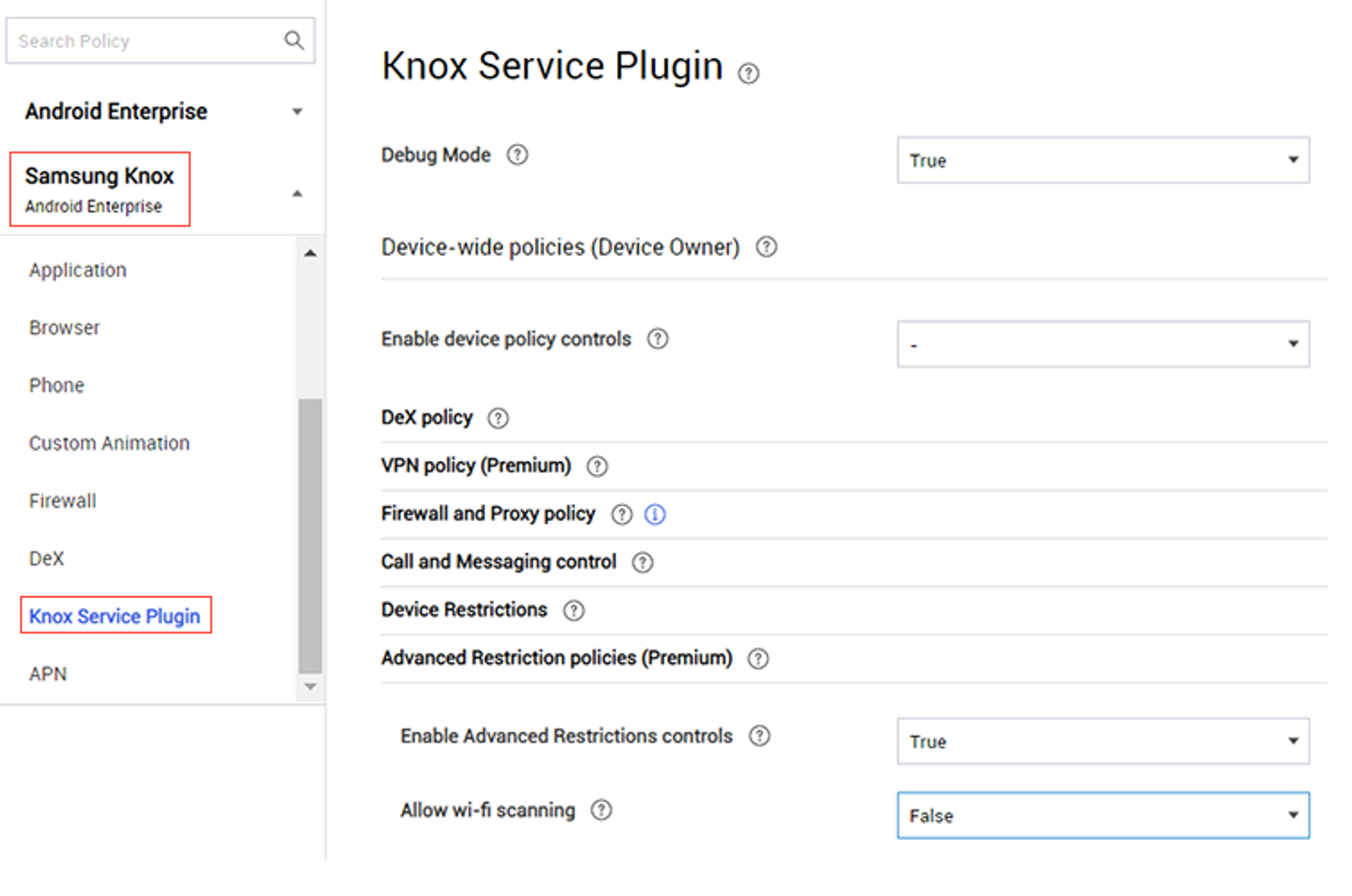Open help icon next to Knox Service Plugin title

click(748, 73)
